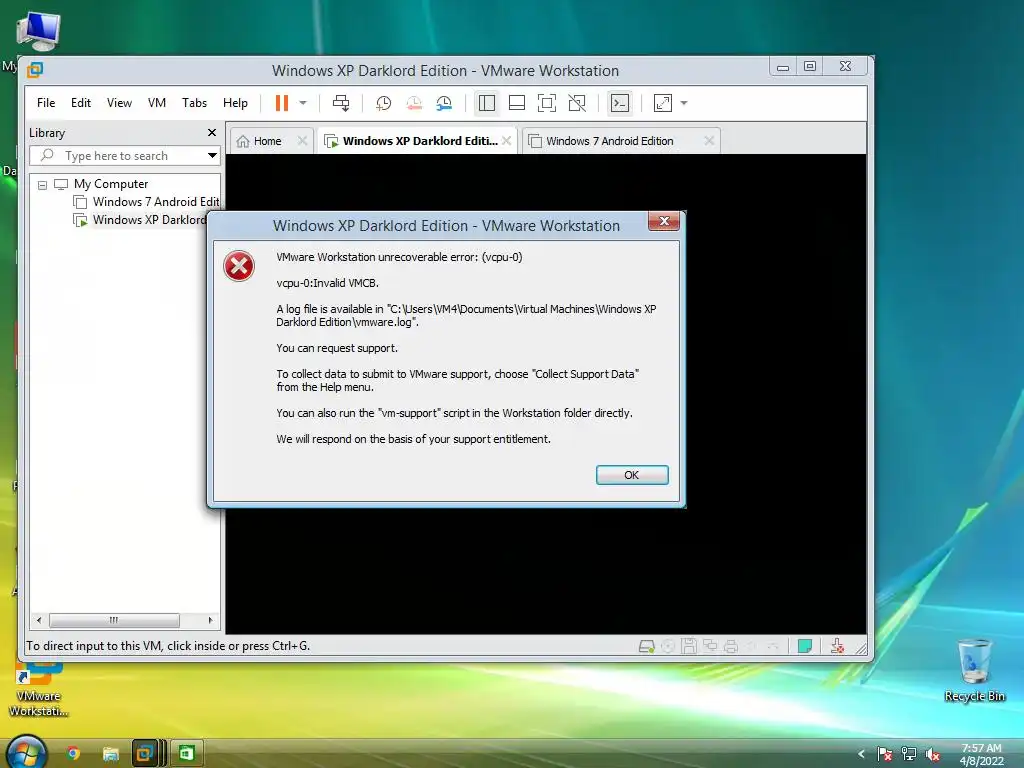Select the Windows XP Darklord Edition tab

(420, 141)
